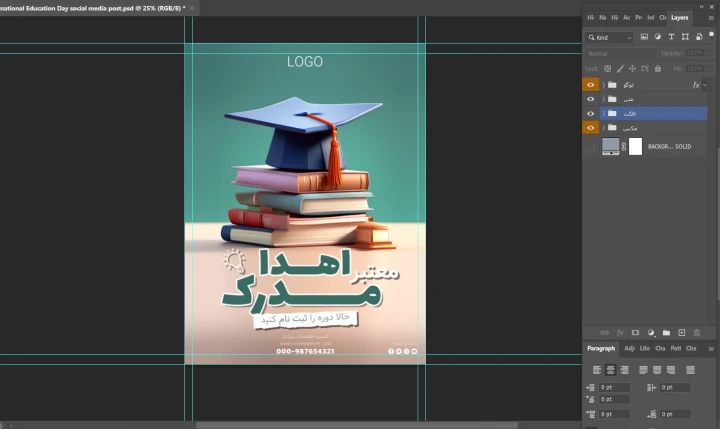Image resolution: width=720 pixels, height=429 pixels.
Task: Click the layer mask icon at Layers panel bottom
Action: point(635,332)
